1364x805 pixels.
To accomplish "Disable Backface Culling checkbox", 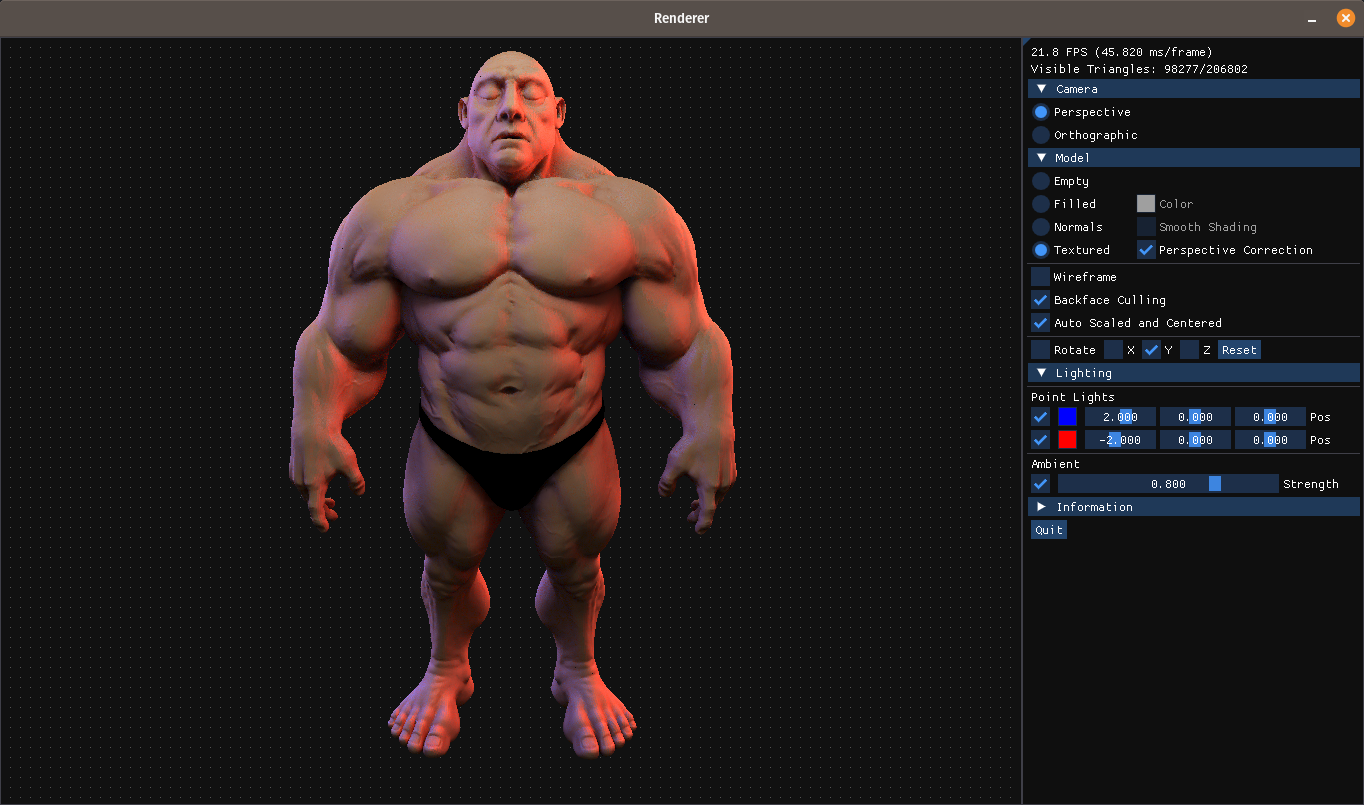I will [1041, 300].
